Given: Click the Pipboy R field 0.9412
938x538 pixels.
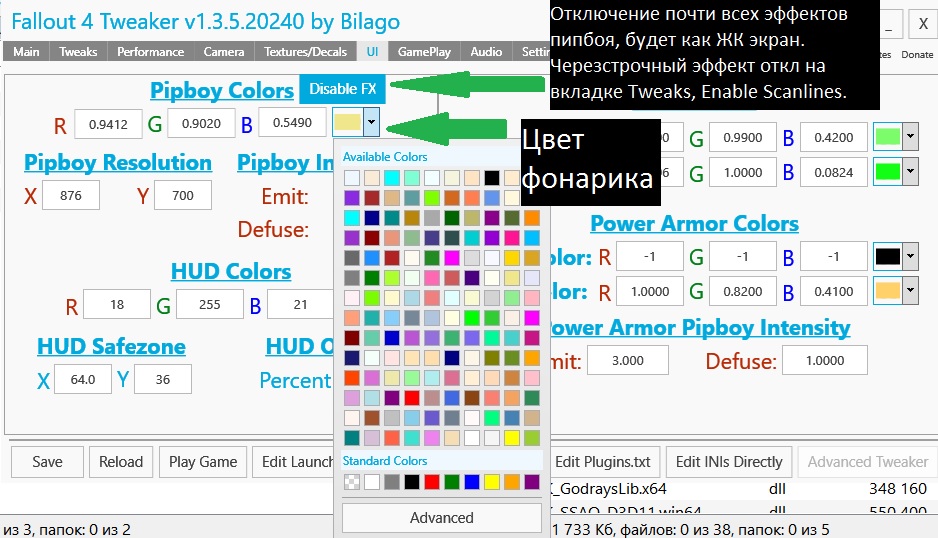Looking at the screenshot, I should (x=108, y=124).
